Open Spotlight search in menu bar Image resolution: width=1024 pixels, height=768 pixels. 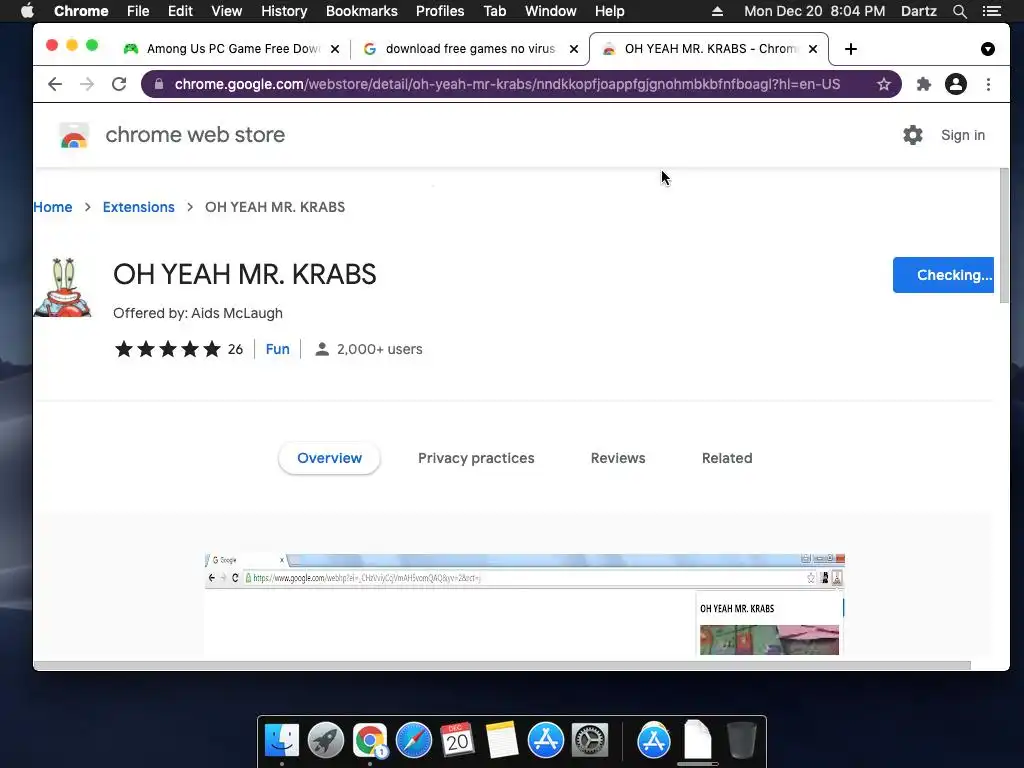959,11
